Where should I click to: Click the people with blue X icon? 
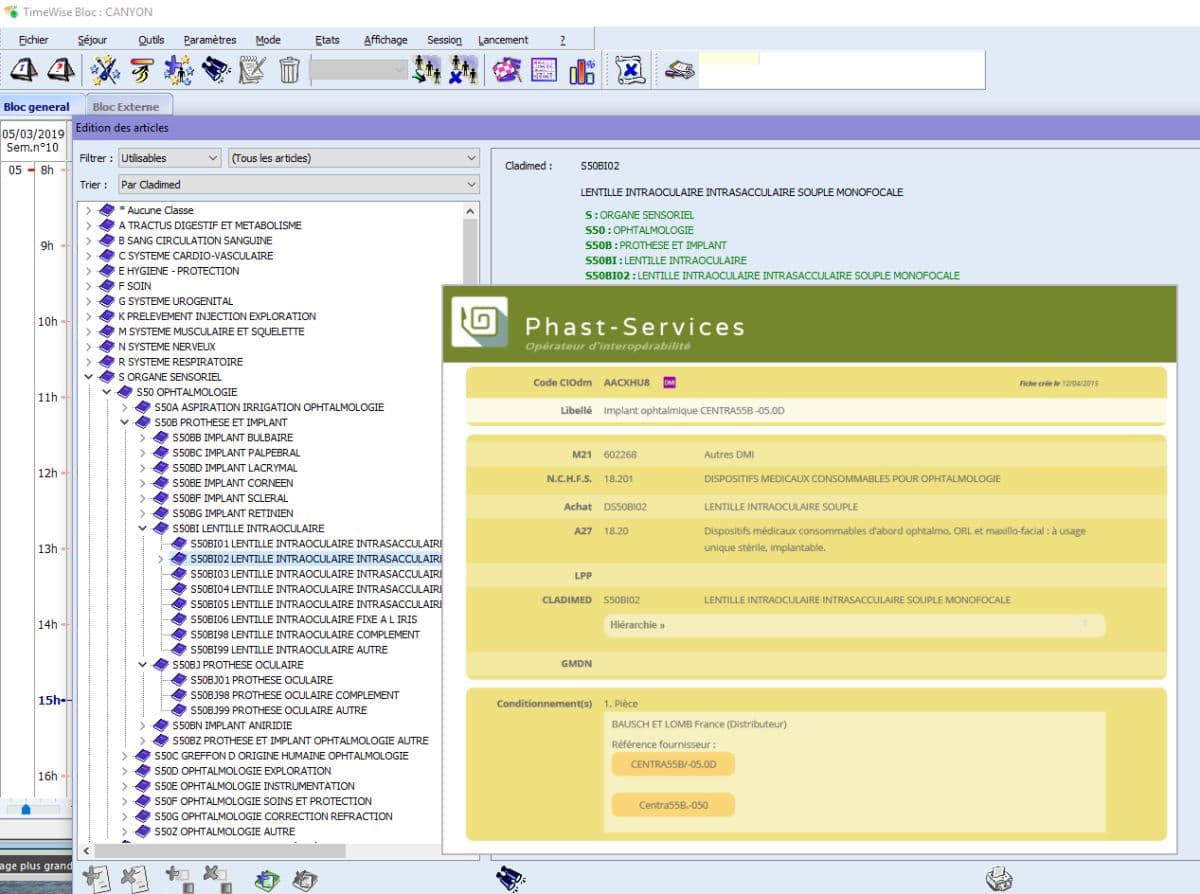463,70
